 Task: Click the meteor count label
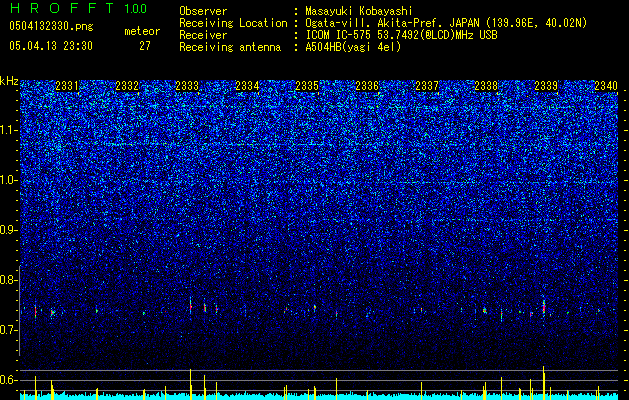tap(142, 31)
